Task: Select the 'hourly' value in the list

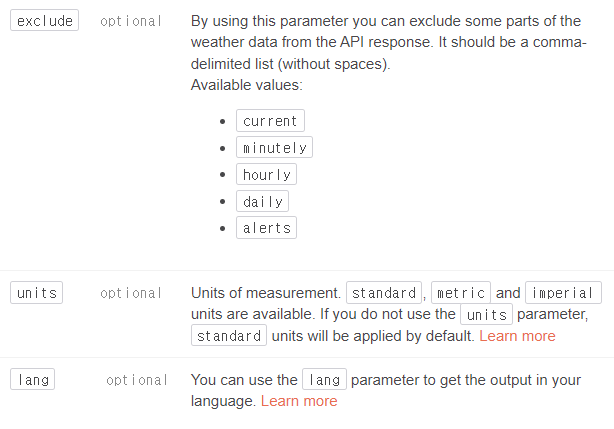Action: point(266,175)
